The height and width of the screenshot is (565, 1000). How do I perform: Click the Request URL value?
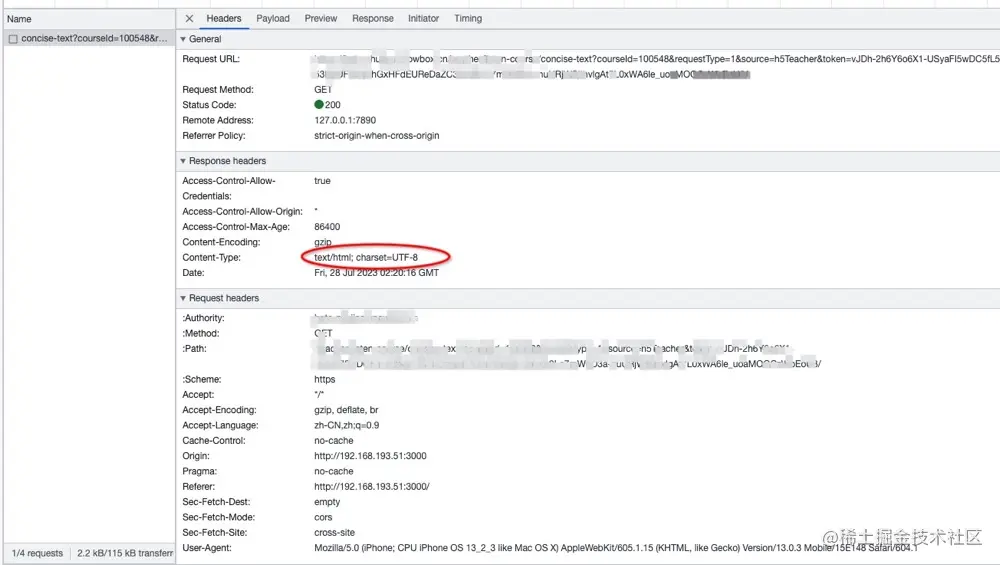[657, 66]
